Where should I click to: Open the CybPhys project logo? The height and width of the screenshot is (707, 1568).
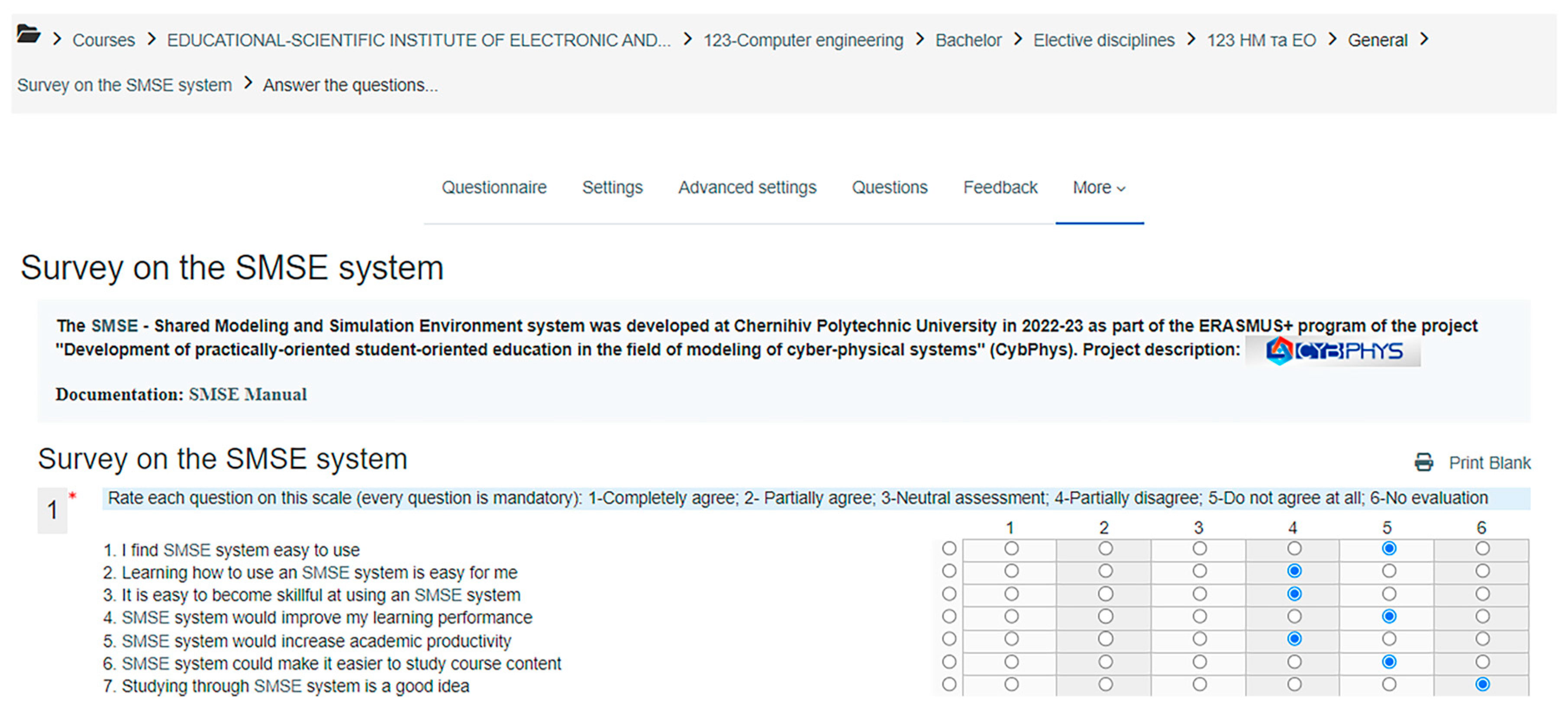[x=1333, y=351]
